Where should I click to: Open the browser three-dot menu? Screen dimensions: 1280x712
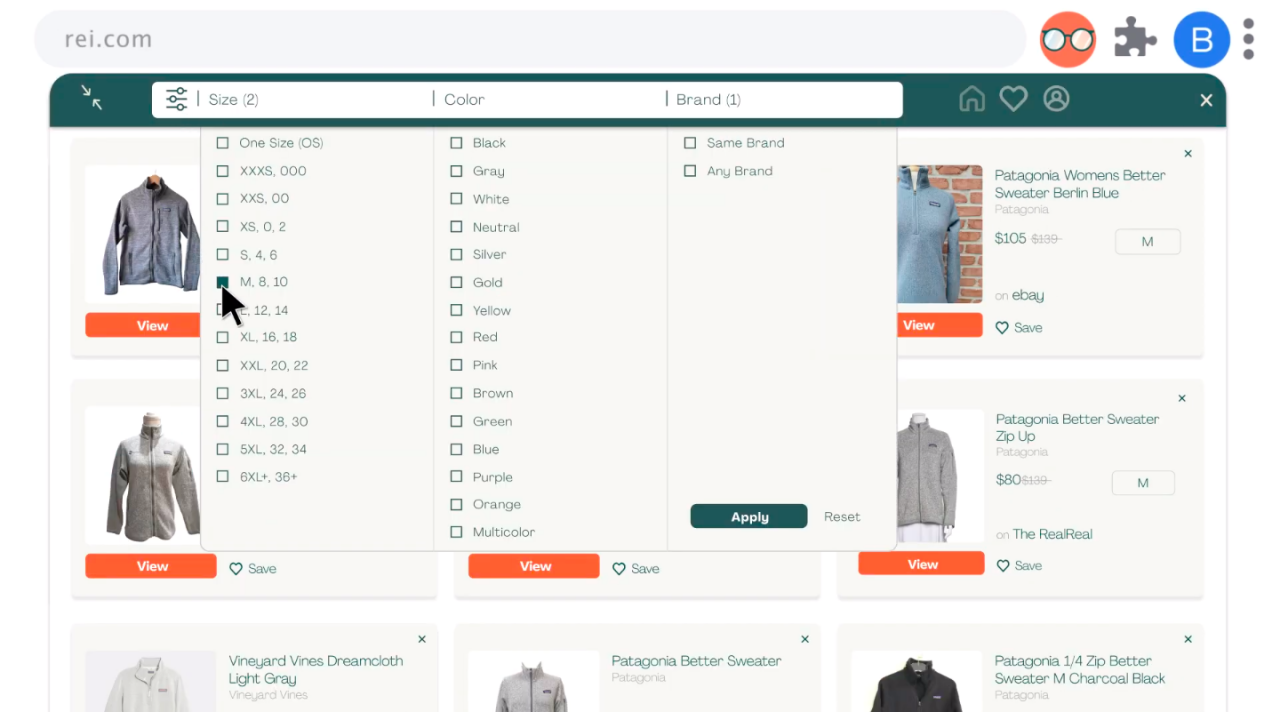pyautogui.click(x=1249, y=40)
